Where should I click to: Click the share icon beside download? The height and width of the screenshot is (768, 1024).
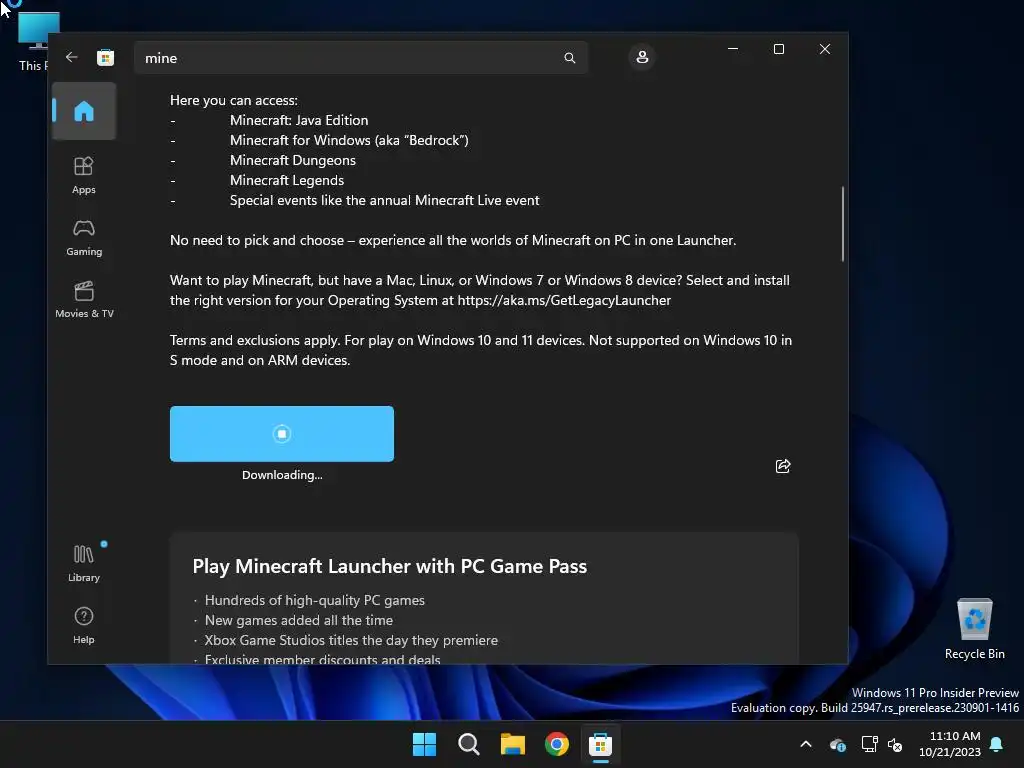click(782, 466)
